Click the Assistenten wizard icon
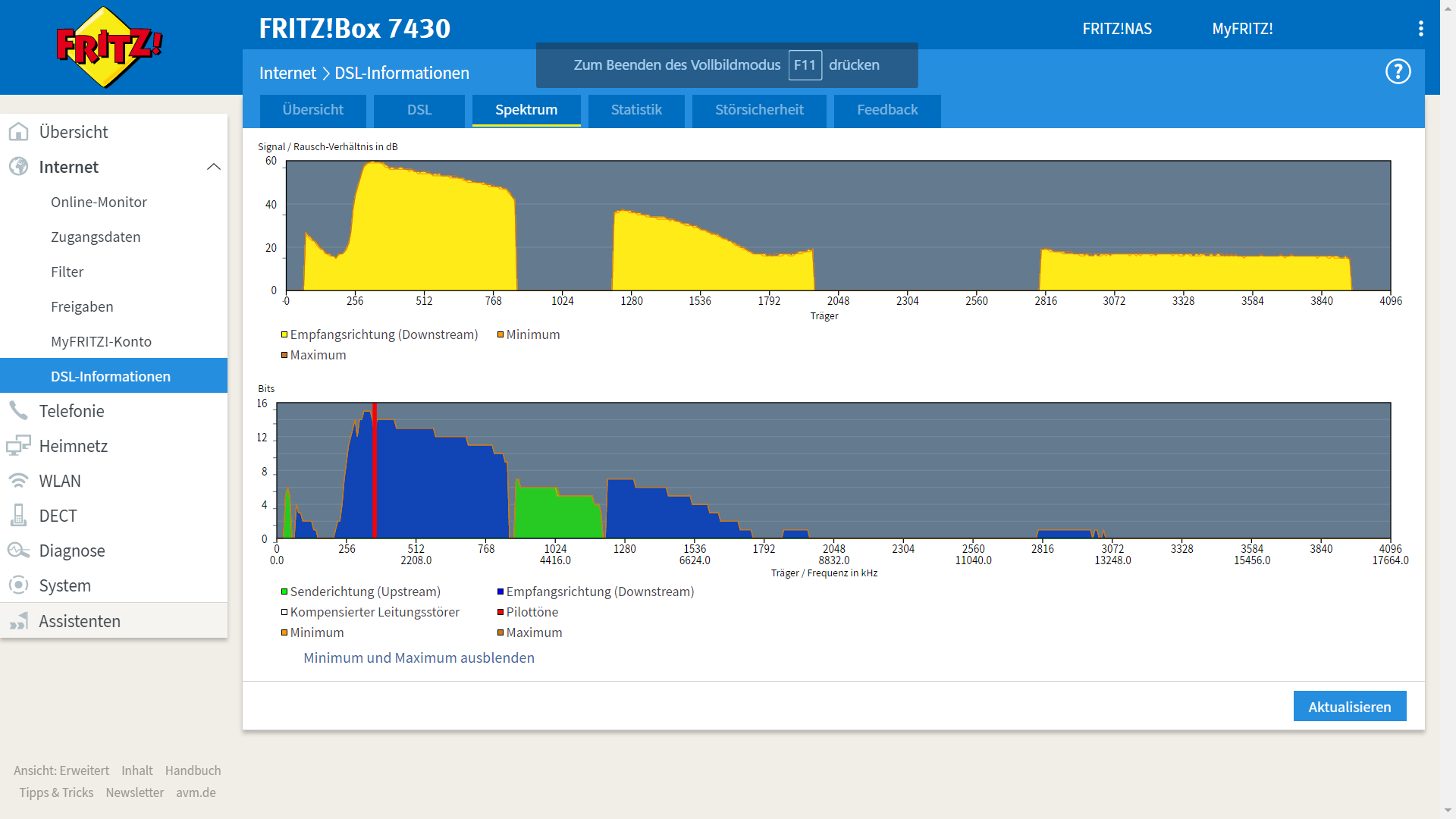1456x819 pixels. point(18,622)
